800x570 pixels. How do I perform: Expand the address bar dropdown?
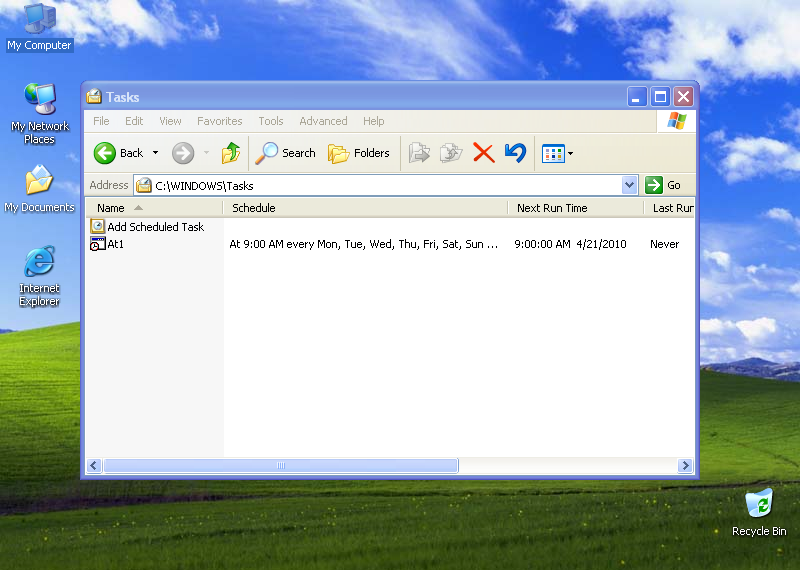(630, 185)
